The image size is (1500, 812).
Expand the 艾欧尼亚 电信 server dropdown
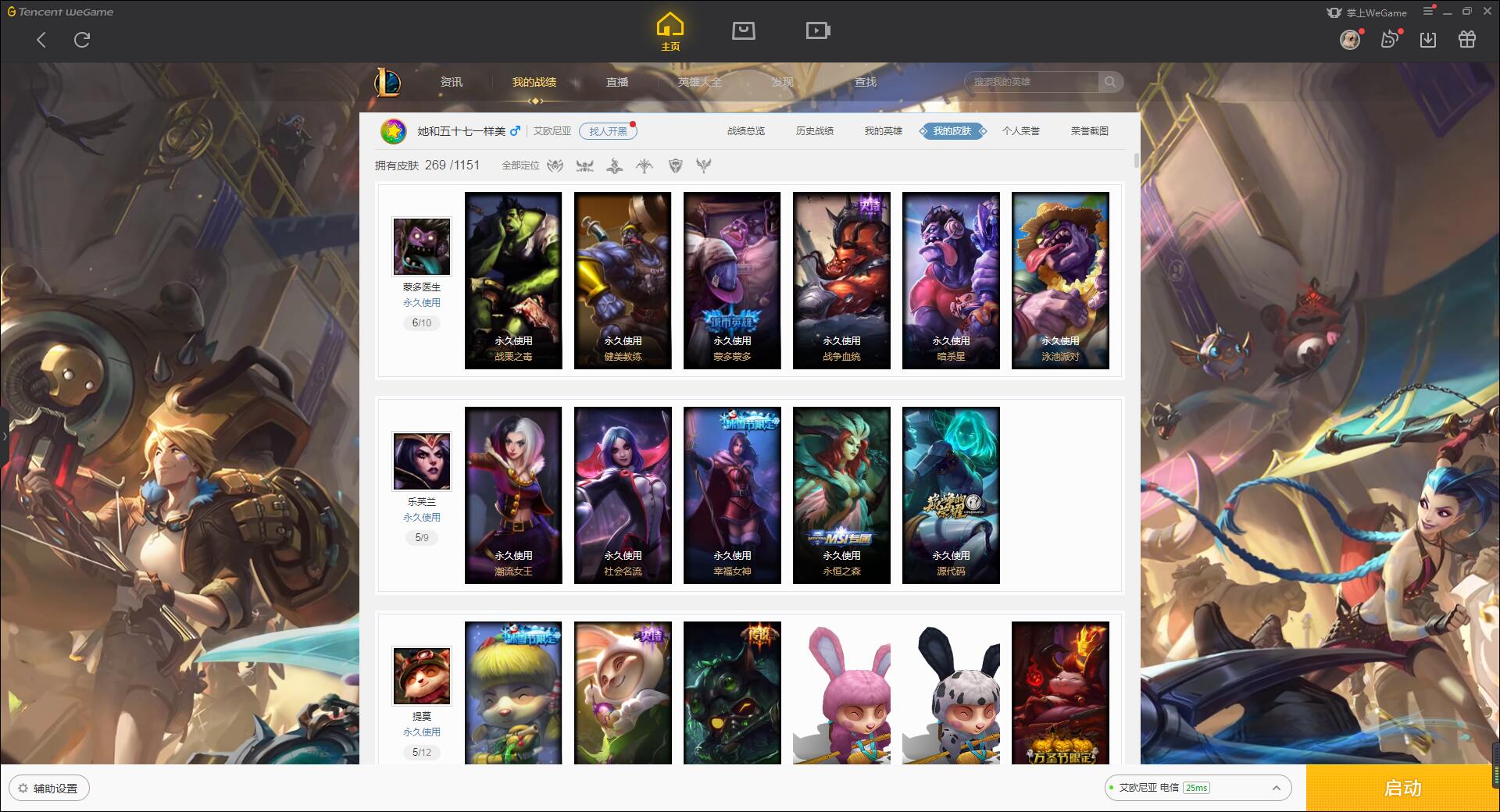pyautogui.click(x=1197, y=788)
